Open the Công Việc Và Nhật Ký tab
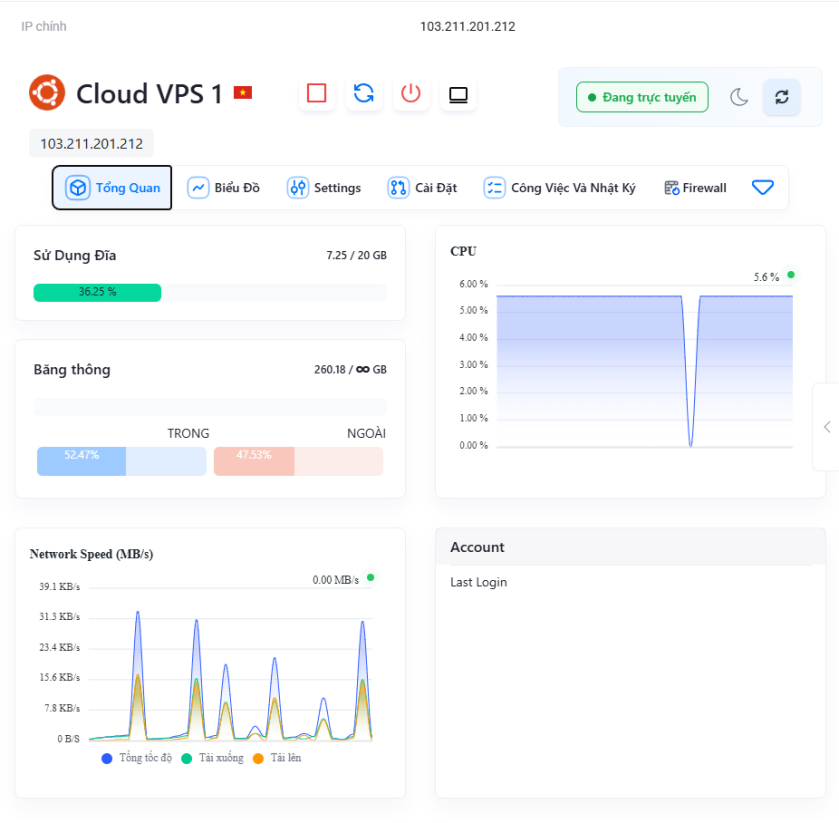Viewport: 839px width, 823px height. point(559,188)
